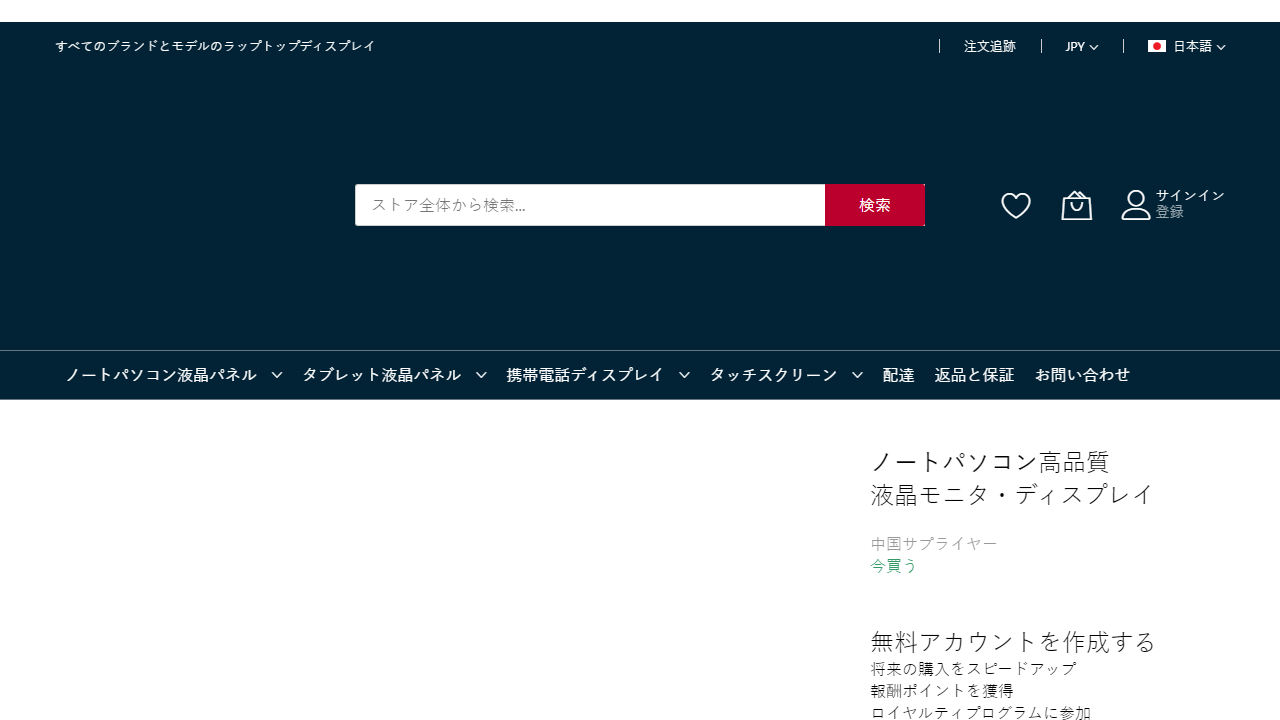Expand the タッチスクリーン menu arrow
This screenshot has width=1280, height=720.
[857, 375]
